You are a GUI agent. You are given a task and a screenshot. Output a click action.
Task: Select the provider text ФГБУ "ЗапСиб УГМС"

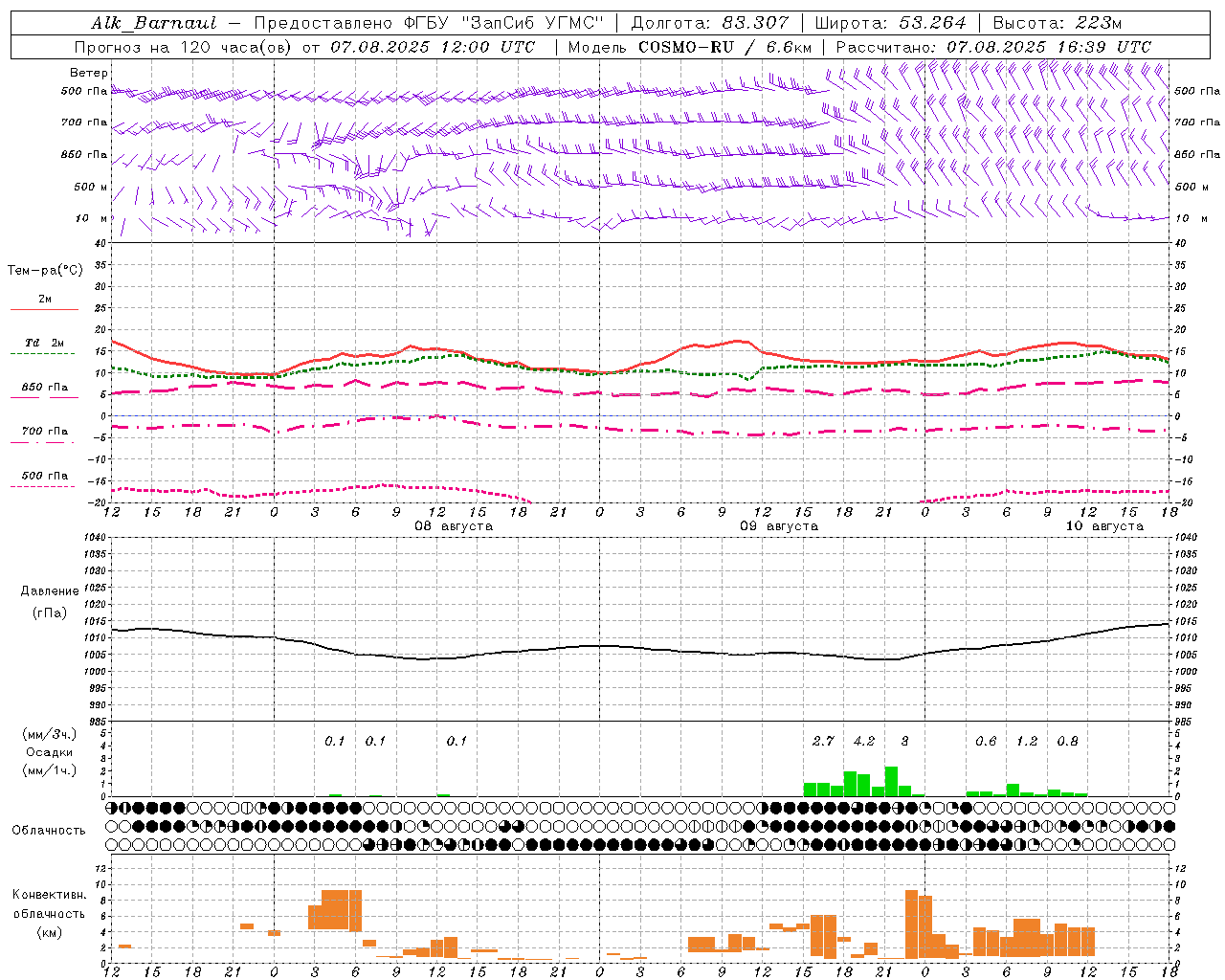502,23
